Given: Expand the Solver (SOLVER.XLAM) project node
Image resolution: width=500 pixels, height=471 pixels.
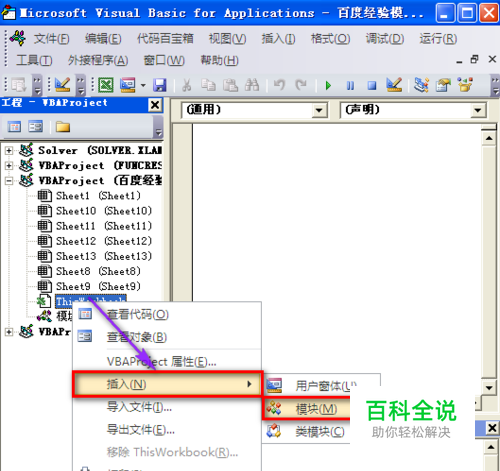Looking at the screenshot, I should pos(9,150).
